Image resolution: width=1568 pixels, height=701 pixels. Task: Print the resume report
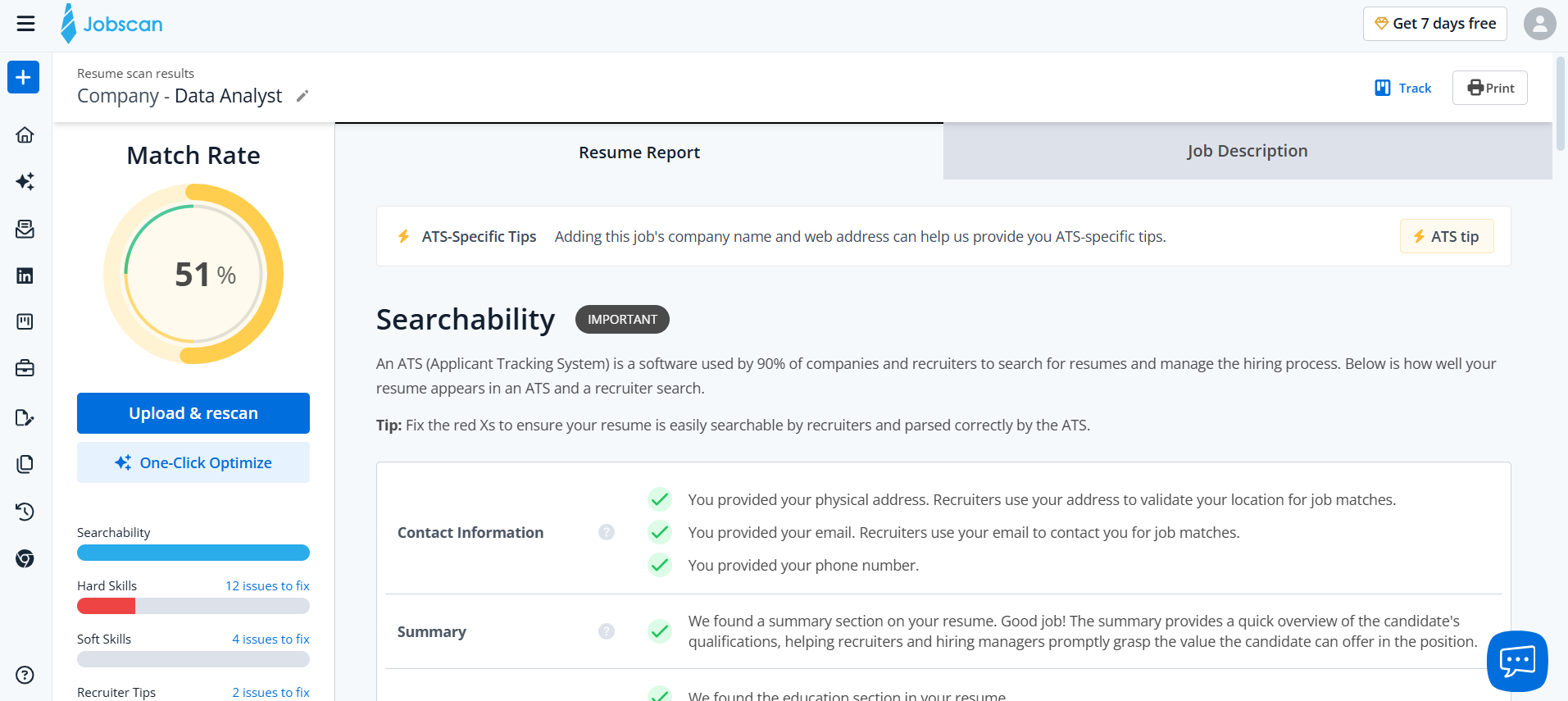(1489, 88)
